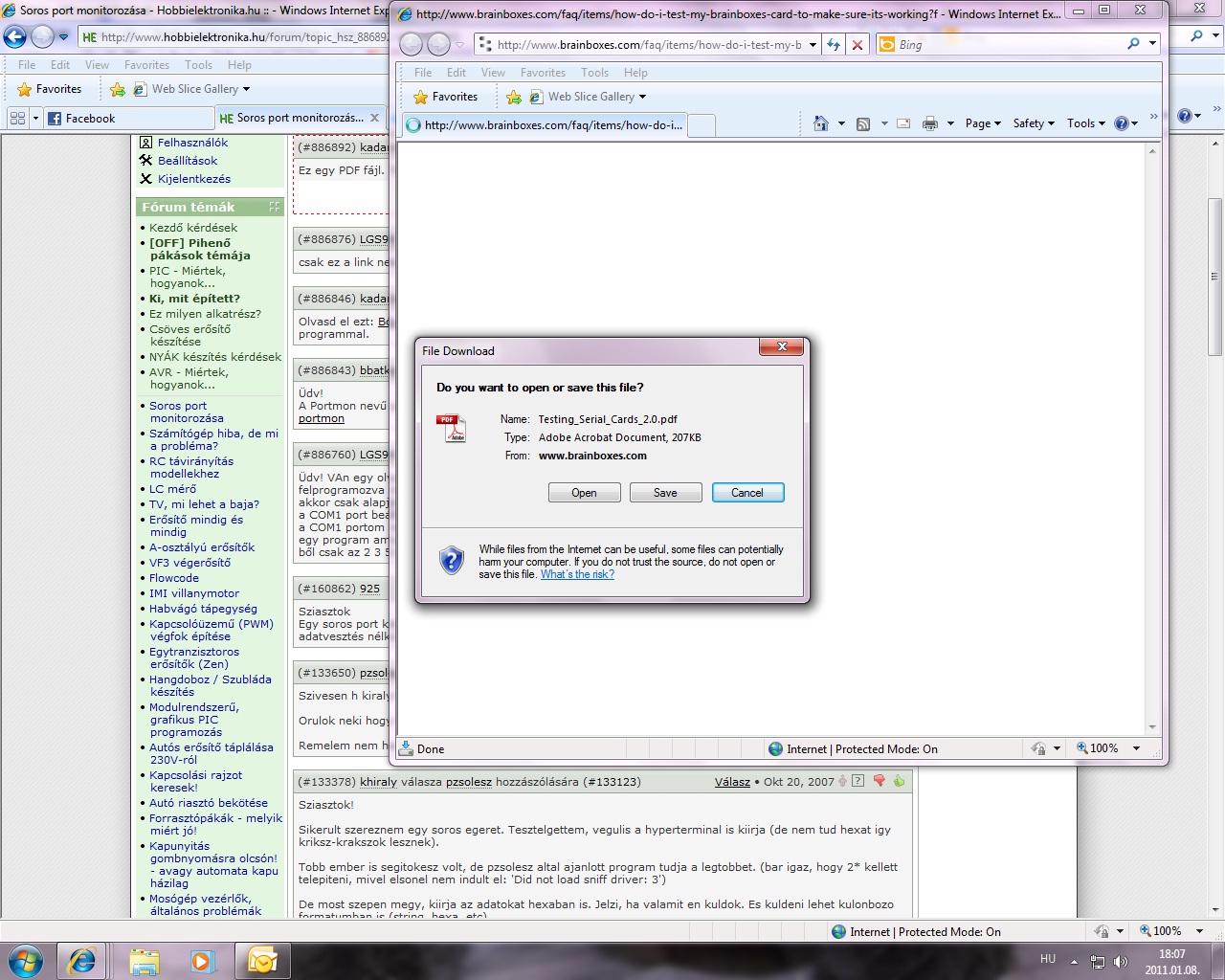Click the Read Mail icon in command bar
Viewport: 1225px width, 980px height.
point(903,123)
